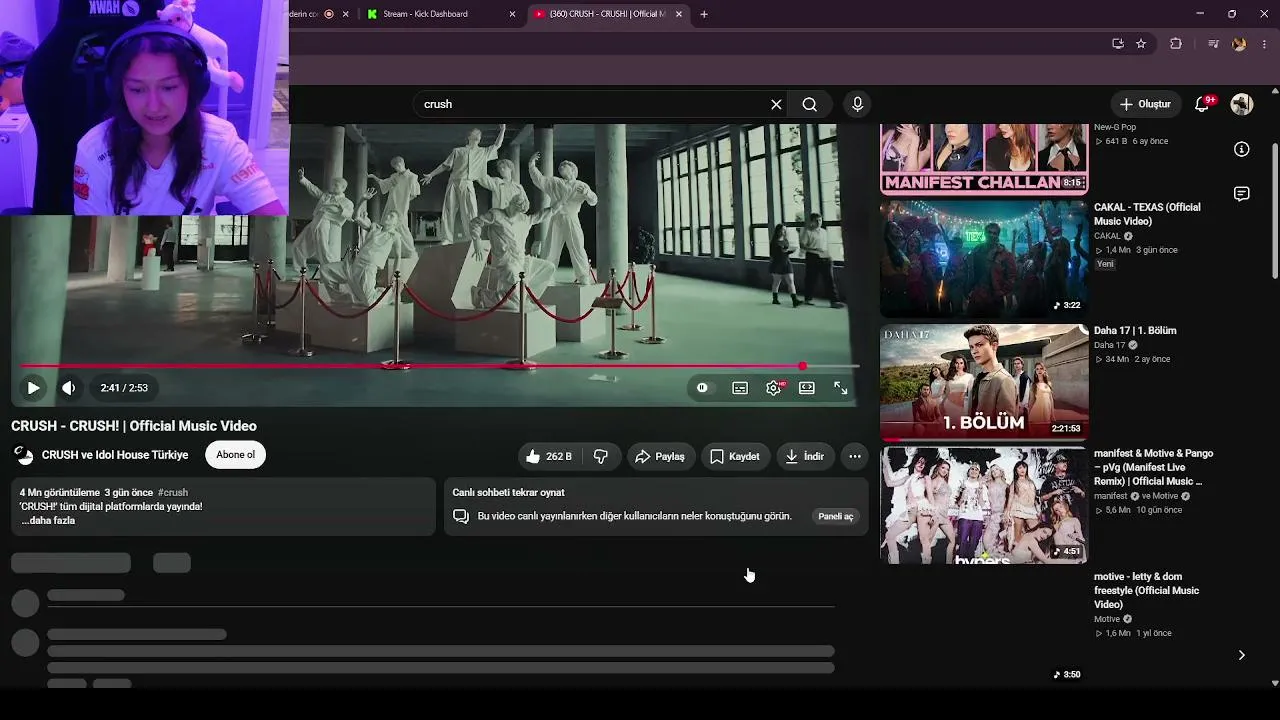Image resolution: width=1280 pixels, height=720 pixels.
Task: Click the 2:41 / 2:53 time display
Action: pyautogui.click(x=124, y=388)
